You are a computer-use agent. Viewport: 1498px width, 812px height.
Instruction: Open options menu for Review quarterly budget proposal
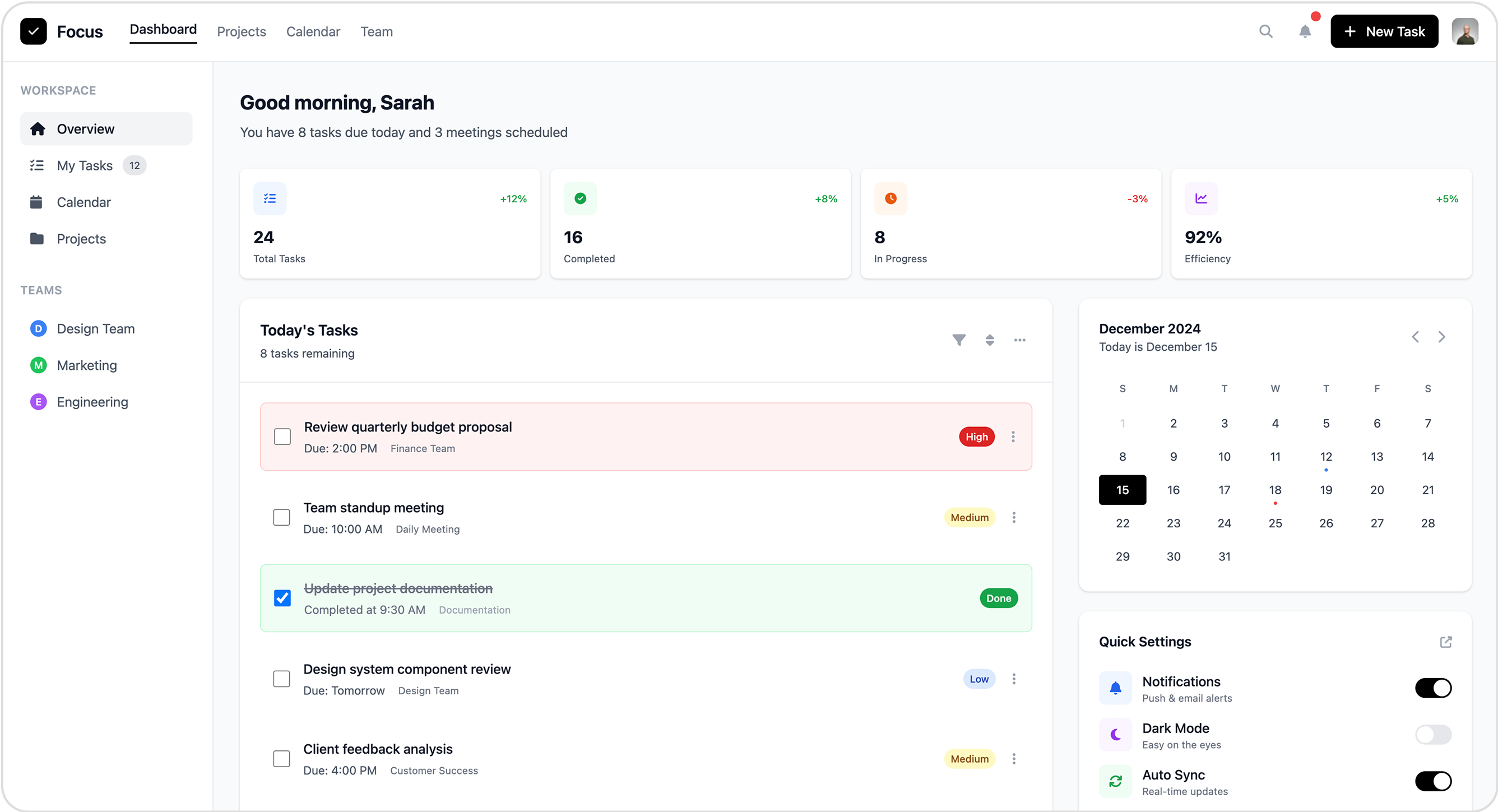1013,436
